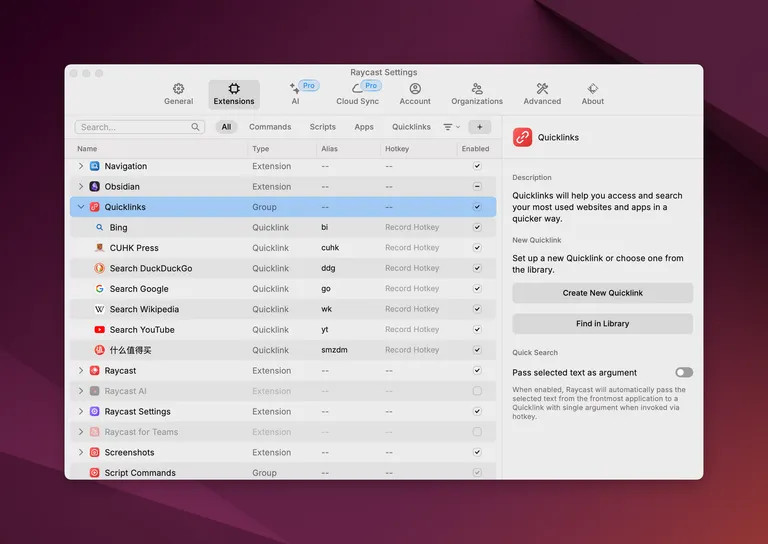Expand the Screenshots extension row
Screen dimensions: 768x544
pos(81,453)
